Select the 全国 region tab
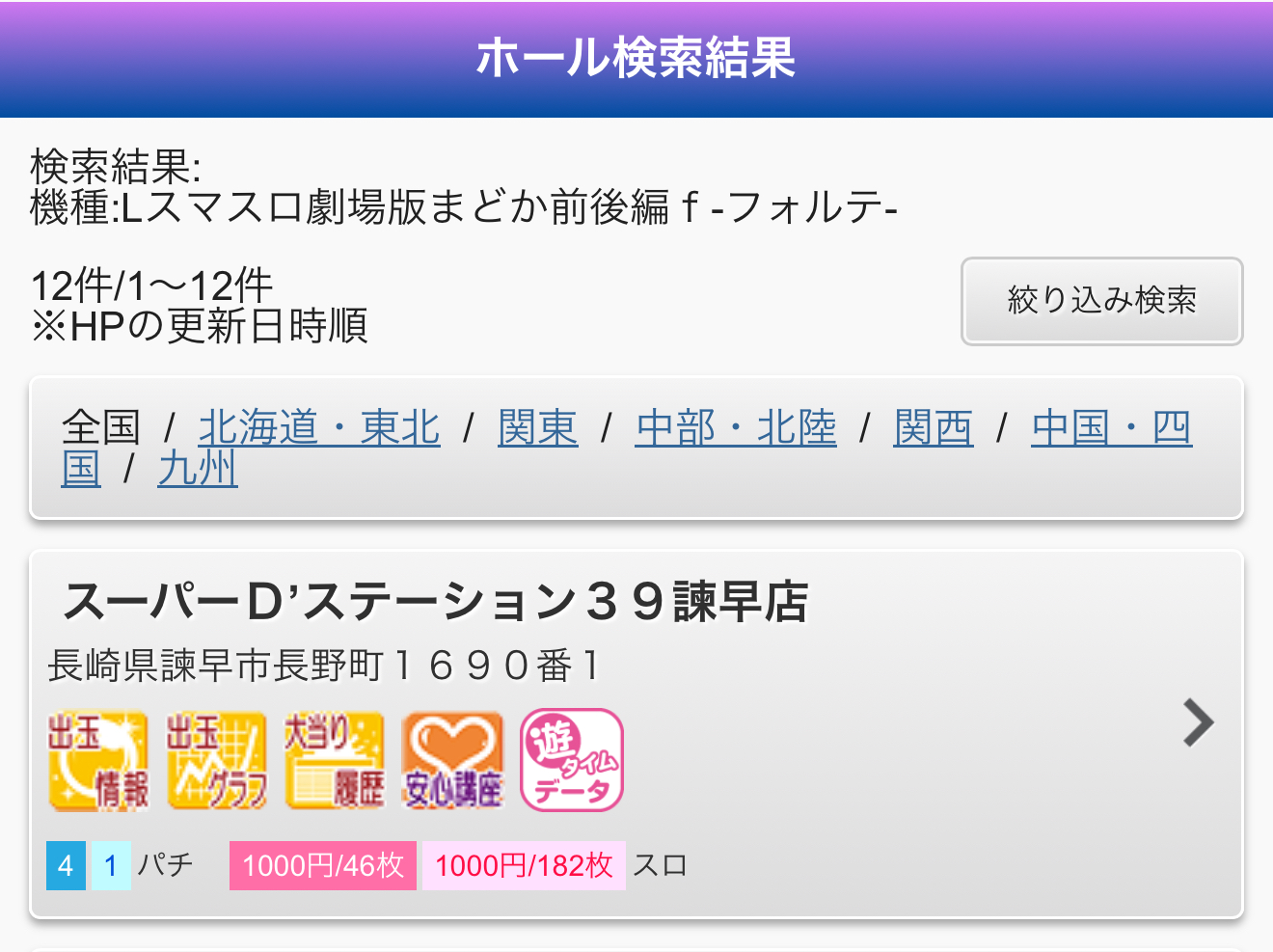 coord(101,427)
